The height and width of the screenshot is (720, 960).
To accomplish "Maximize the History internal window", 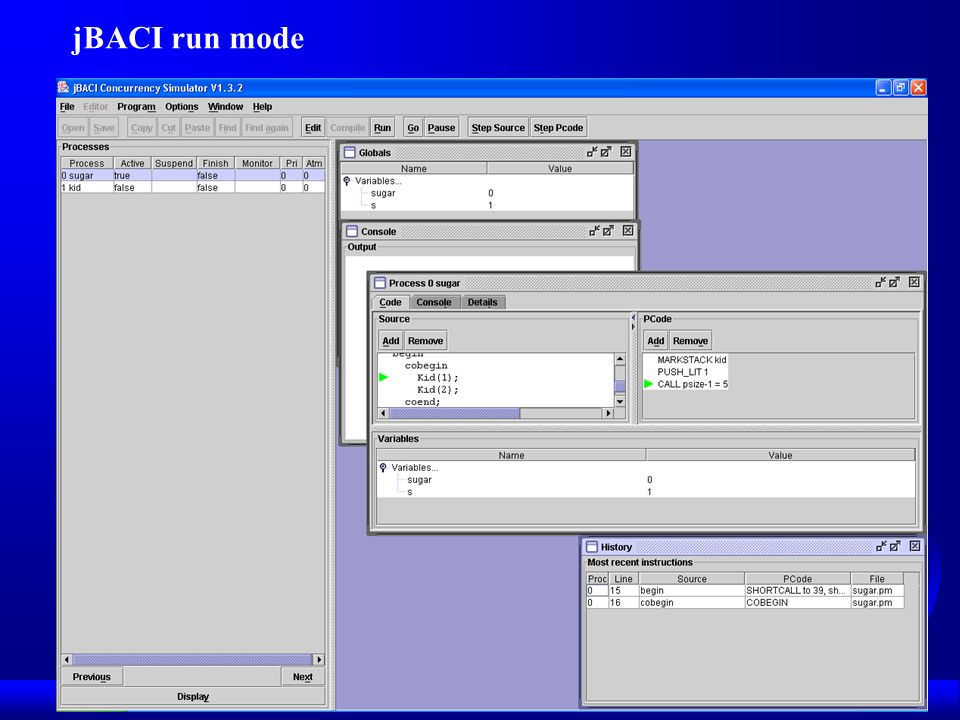I will 895,546.
